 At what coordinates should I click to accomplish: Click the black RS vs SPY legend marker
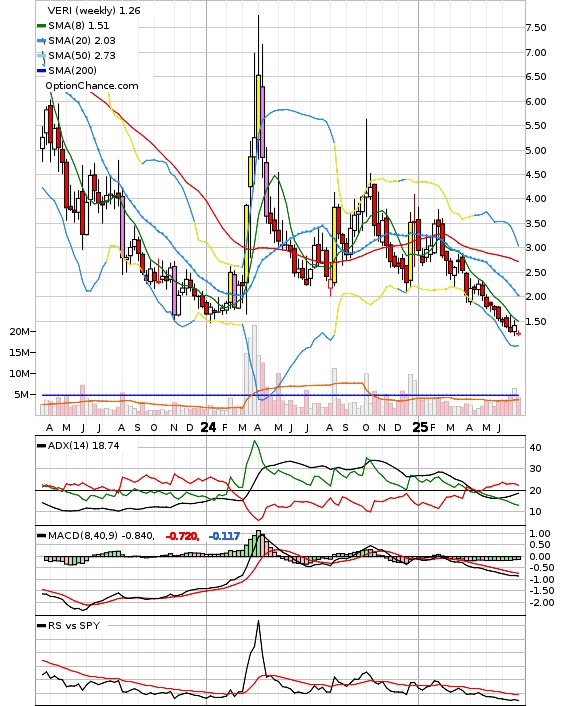[x=41, y=626]
